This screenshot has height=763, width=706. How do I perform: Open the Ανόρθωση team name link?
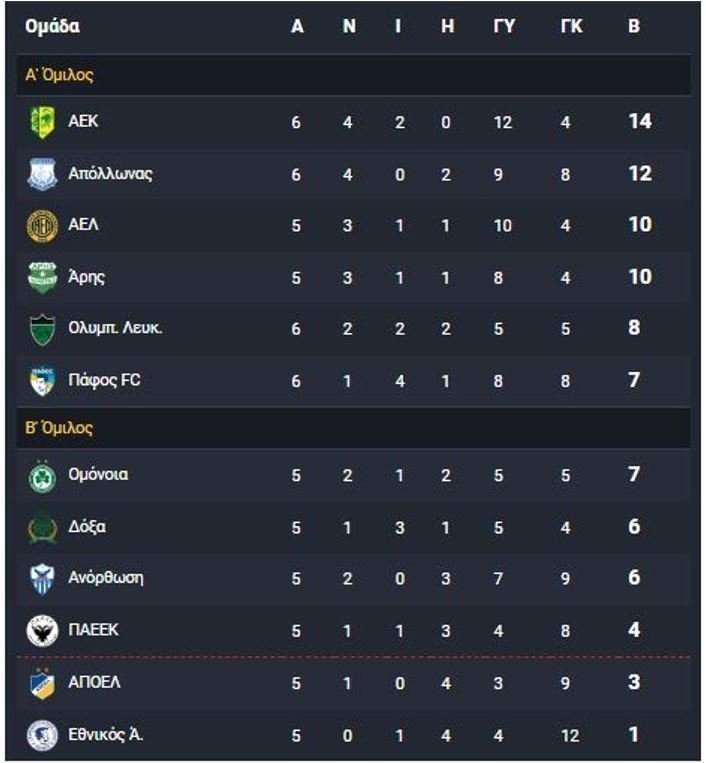click(106, 578)
